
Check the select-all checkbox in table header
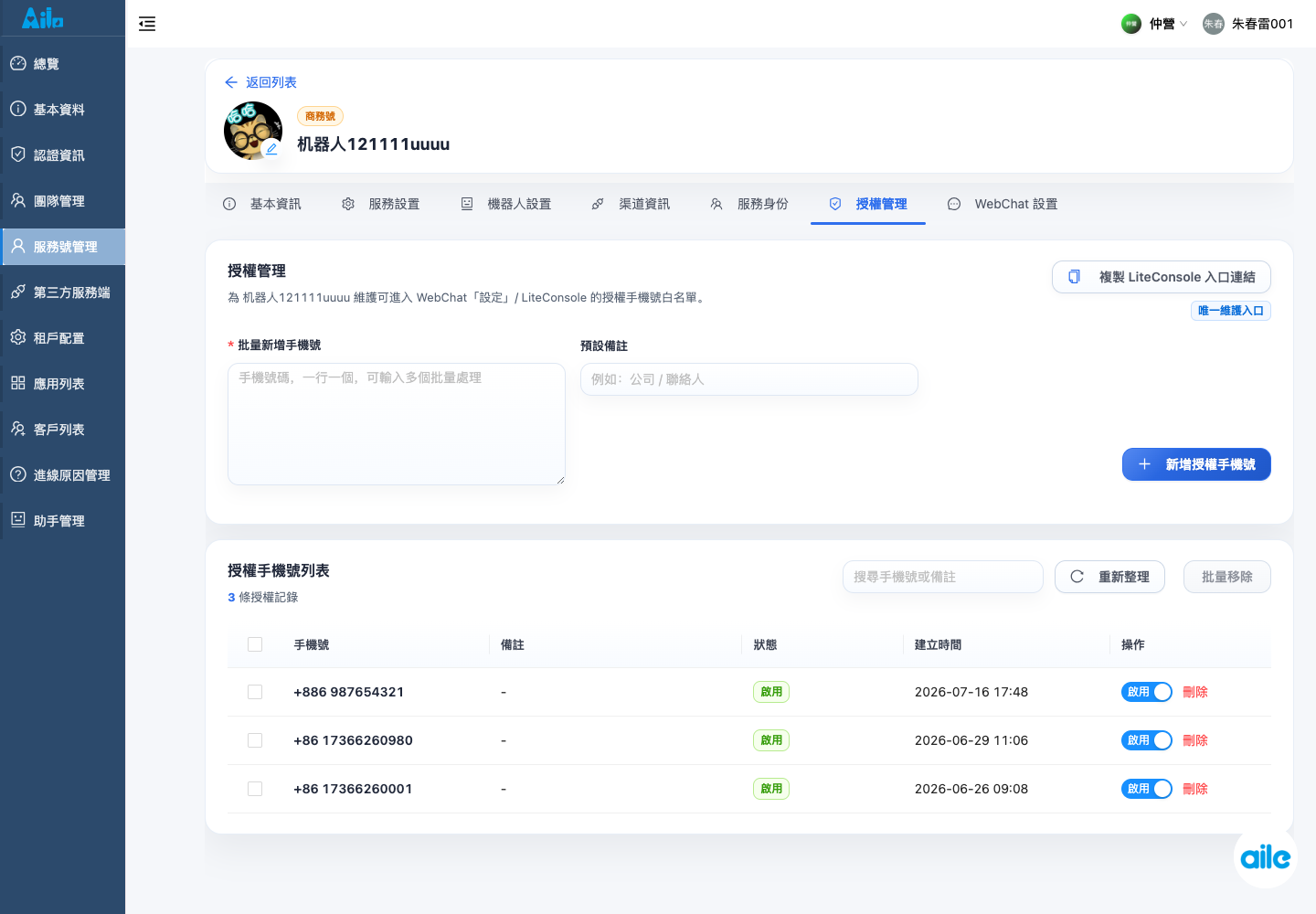(255, 644)
